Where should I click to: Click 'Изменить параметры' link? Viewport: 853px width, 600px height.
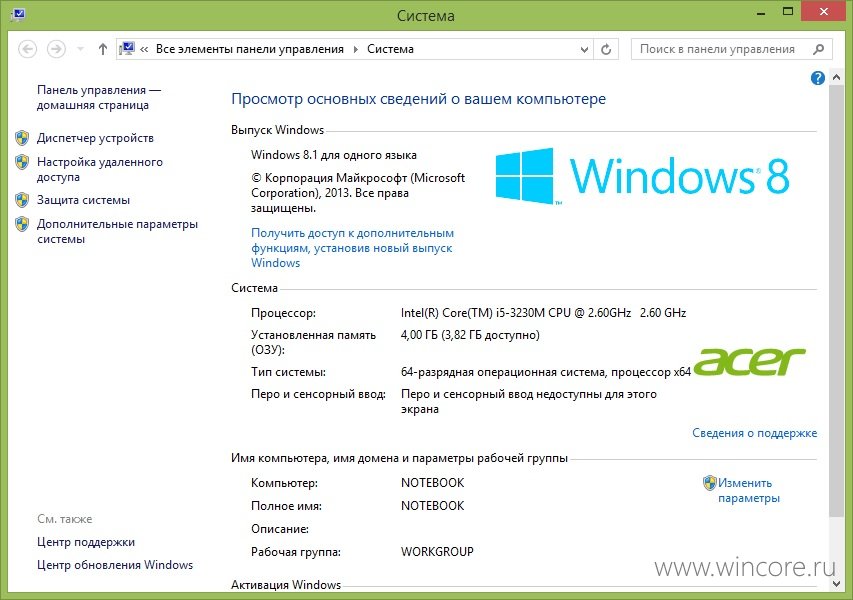pos(749,491)
